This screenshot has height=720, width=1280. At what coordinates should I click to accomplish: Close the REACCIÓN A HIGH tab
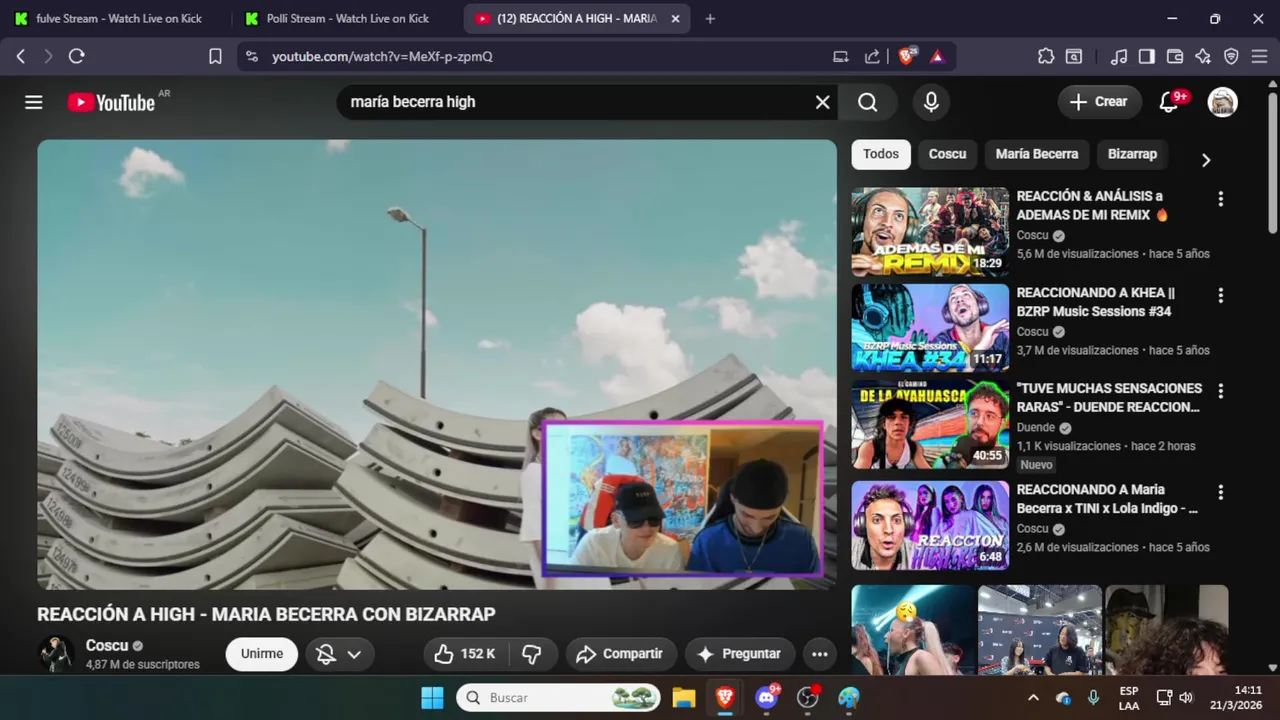(675, 18)
